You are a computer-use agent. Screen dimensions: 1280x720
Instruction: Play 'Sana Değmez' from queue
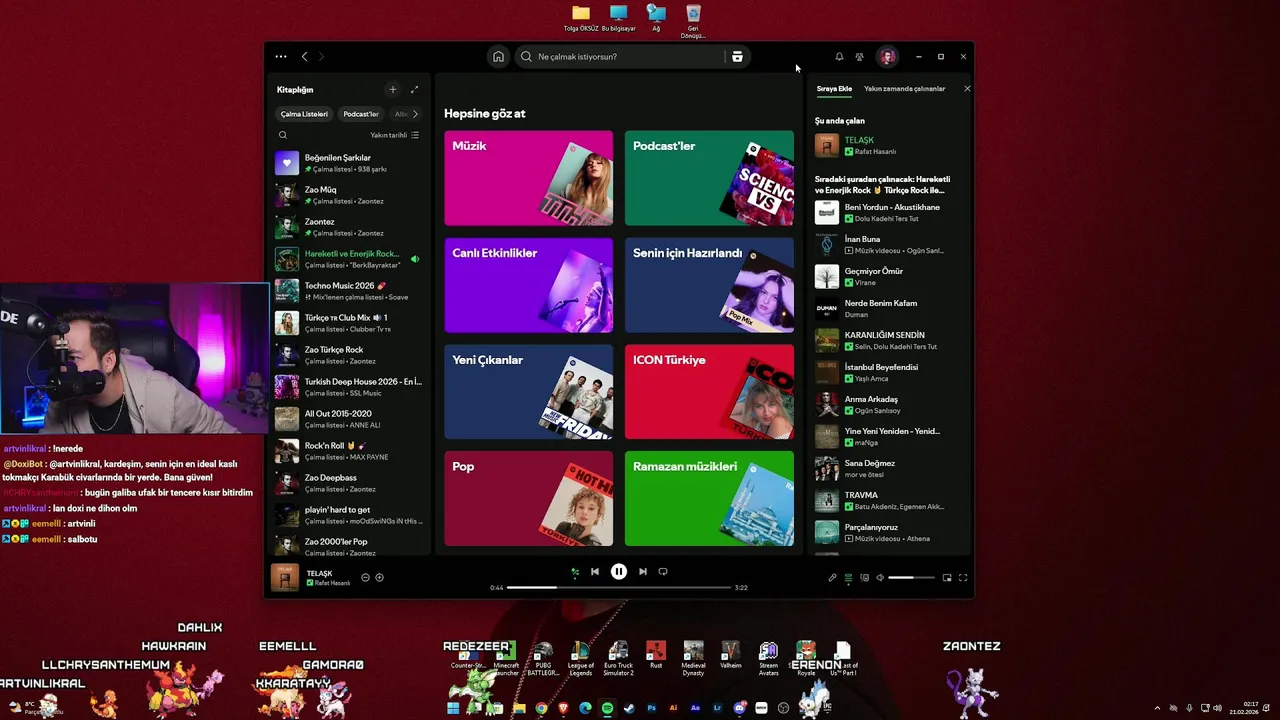[887, 468]
